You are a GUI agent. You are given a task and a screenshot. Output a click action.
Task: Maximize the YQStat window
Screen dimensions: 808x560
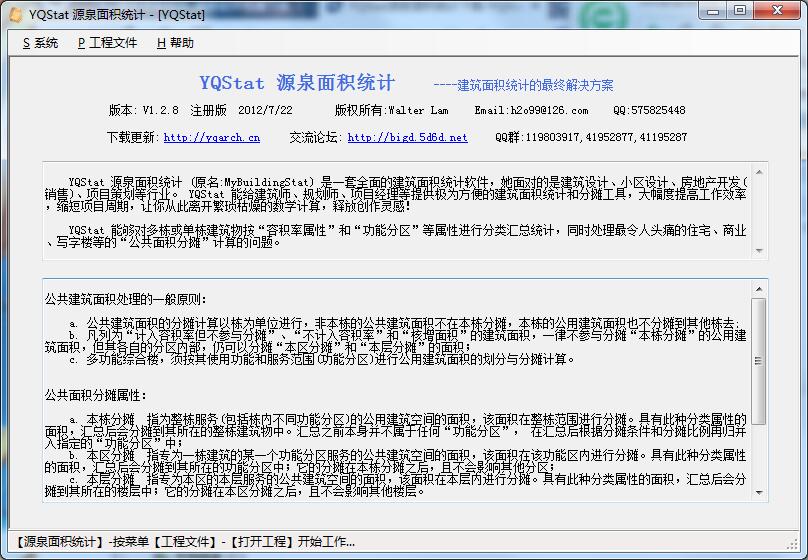click(740, 10)
